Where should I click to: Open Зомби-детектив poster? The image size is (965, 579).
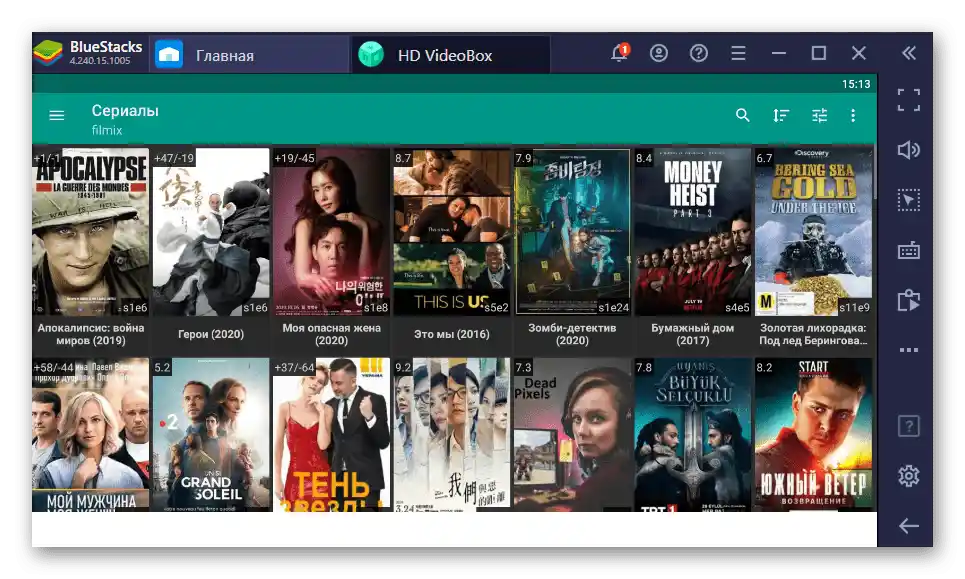(x=572, y=232)
